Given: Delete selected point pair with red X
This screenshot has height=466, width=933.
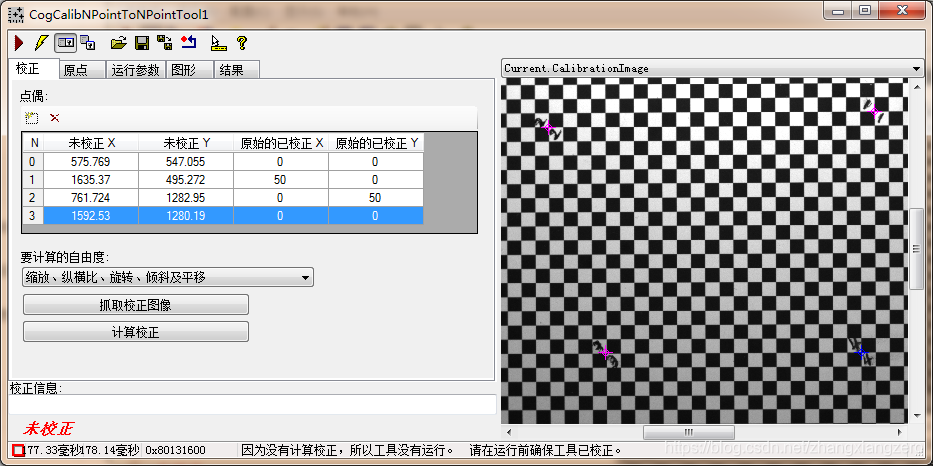Looking at the screenshot, I should point(55,118).
